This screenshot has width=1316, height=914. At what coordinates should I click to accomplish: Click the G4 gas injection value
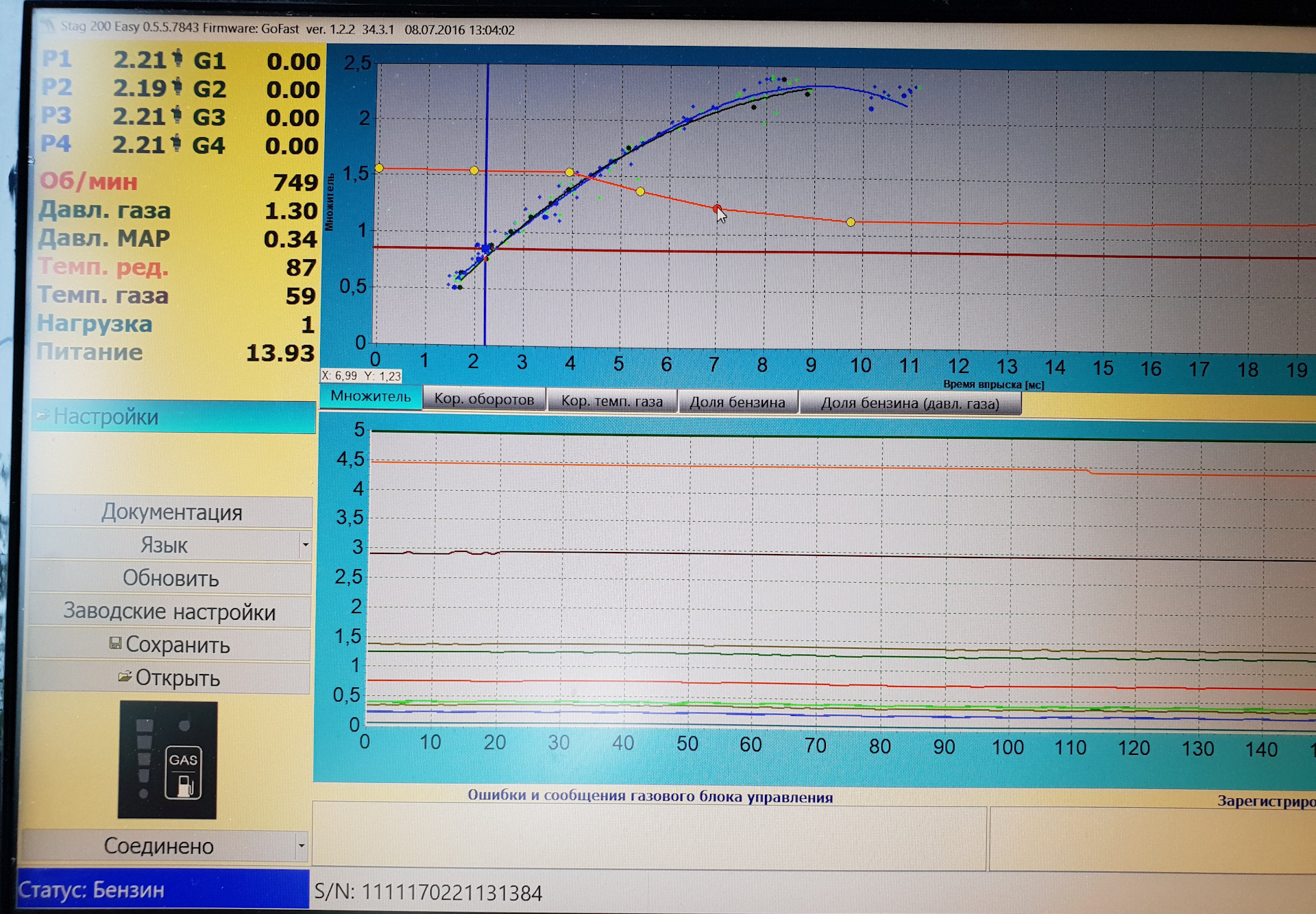(292, 146)
